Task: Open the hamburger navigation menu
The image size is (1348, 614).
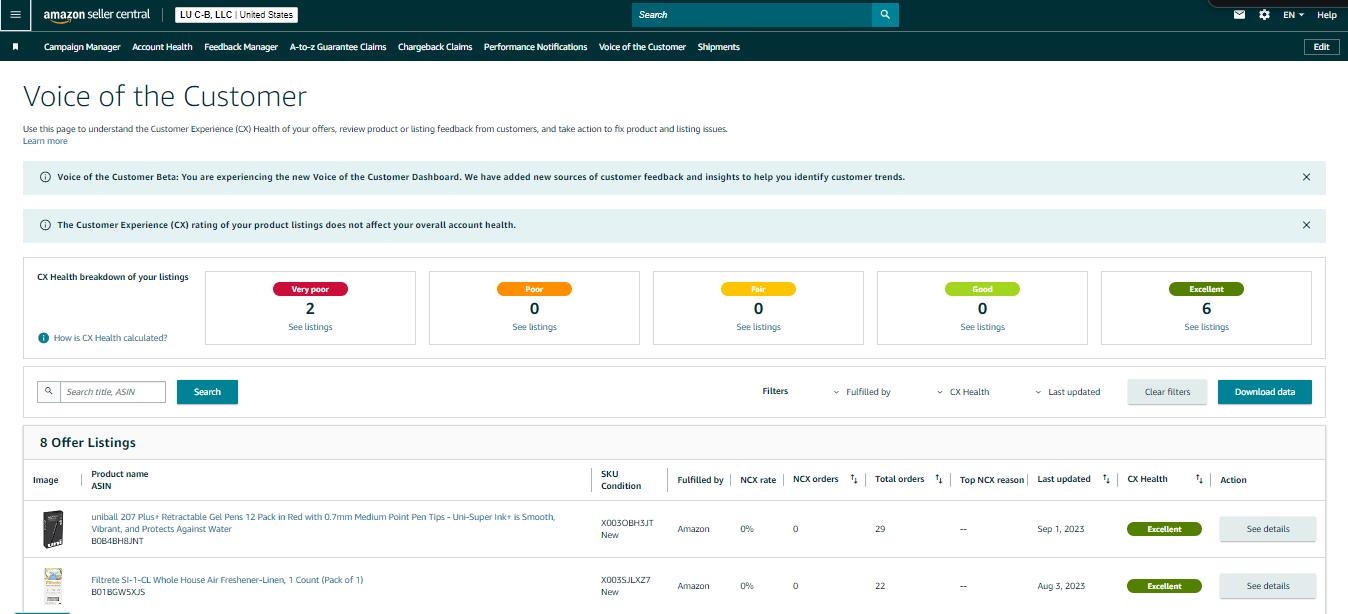Action: tap(15, 15)
